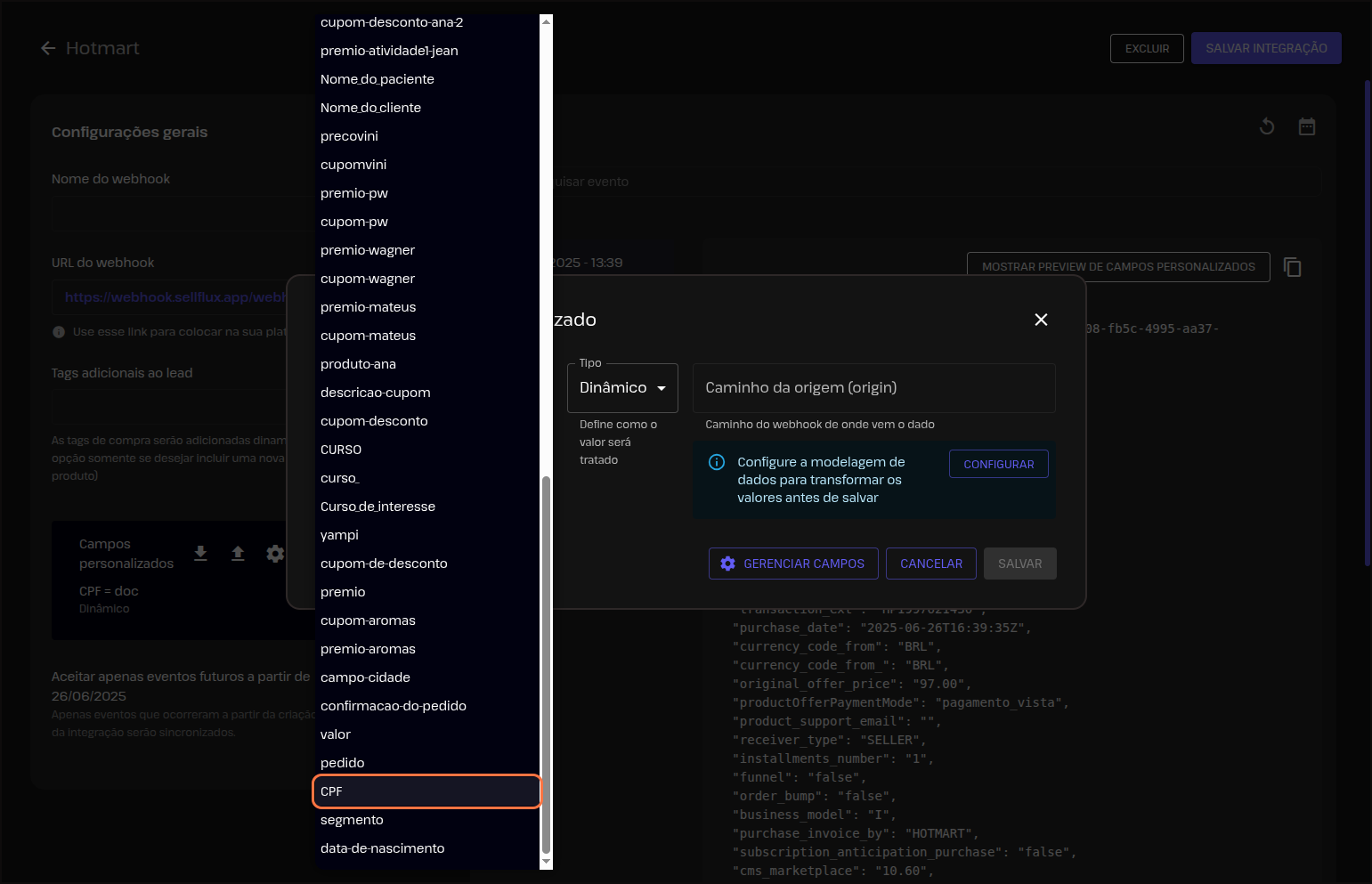Click the upload icon in Campos personalizados
Screen dimensions: 1372x884
pyautogui.click(x=238, y=554)
